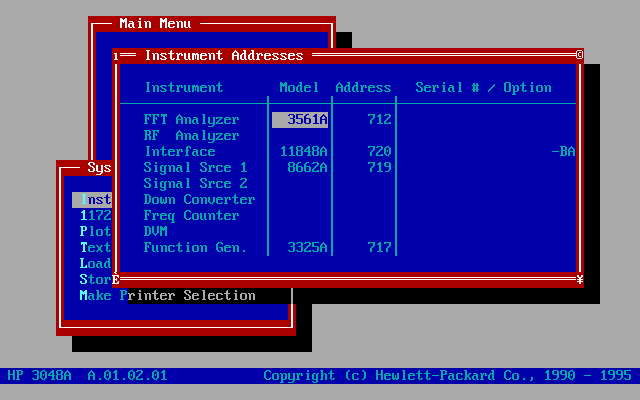
Task: Choose the Stor item in system menu
Action: pyautogui.click(x=96, y=280)
